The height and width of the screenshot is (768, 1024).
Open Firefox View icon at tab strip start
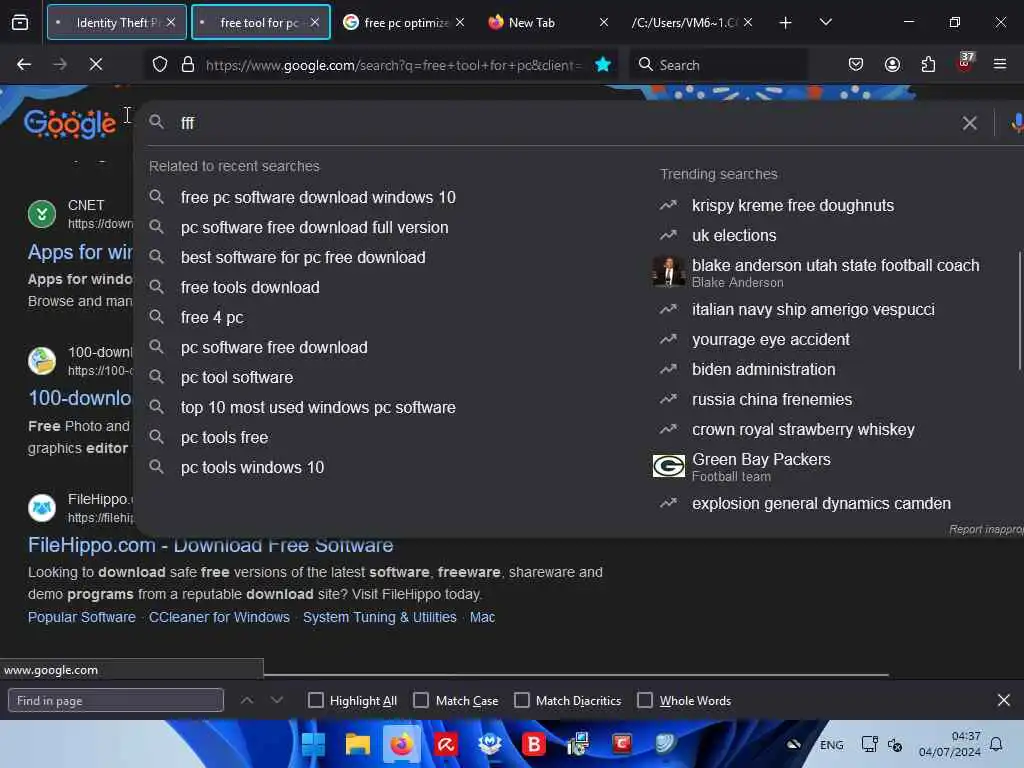(x=20, y=23)
